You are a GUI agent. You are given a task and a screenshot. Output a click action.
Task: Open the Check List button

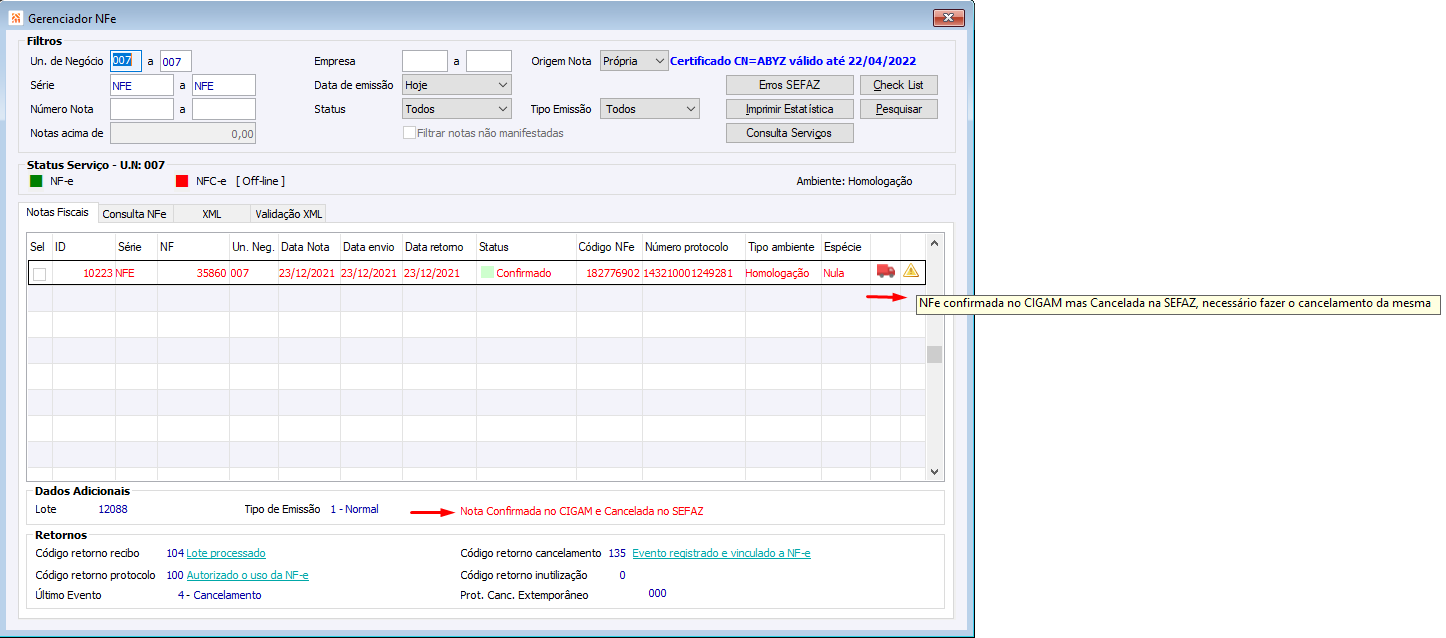(898, 85)
